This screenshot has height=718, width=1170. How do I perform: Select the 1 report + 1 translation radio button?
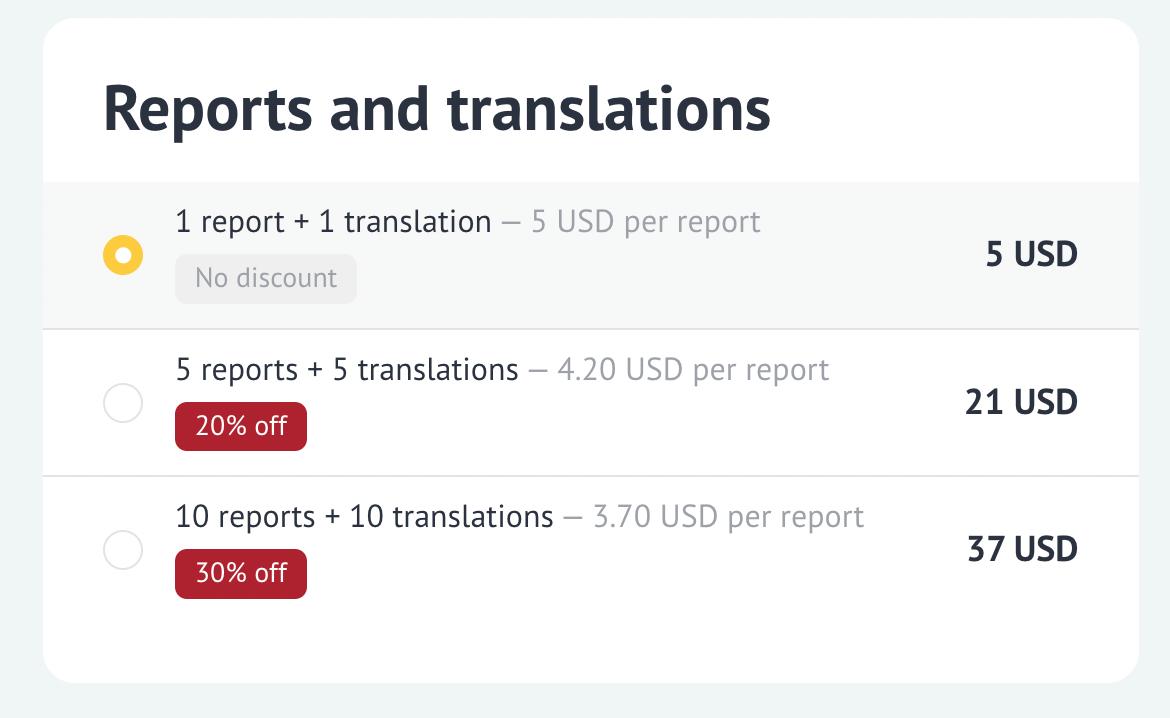pyautogui.click(x=123, y=255)
